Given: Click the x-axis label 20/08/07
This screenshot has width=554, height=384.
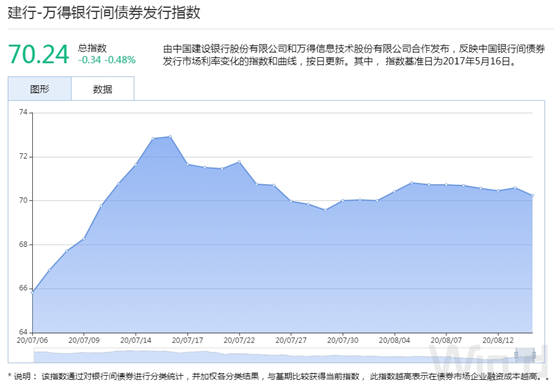Looking at the screenshot, I should pyautogui.click(x=446, y=341).
